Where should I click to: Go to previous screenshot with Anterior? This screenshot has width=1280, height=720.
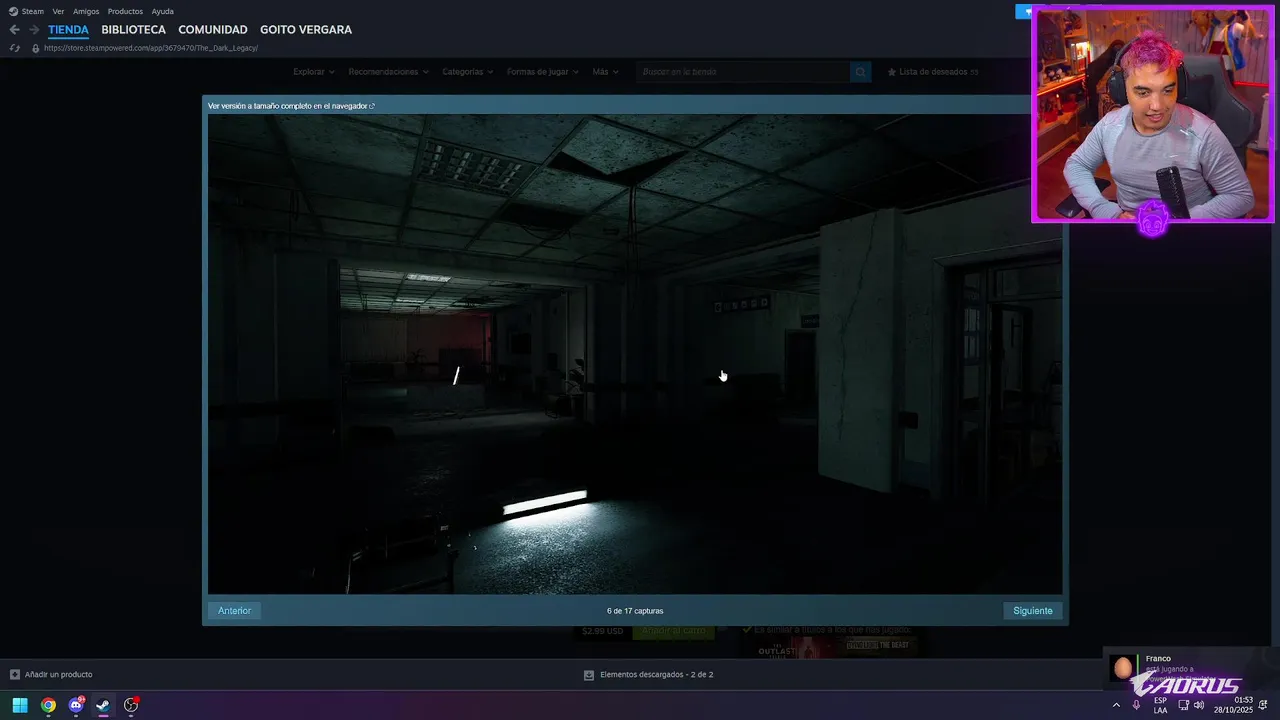(234, 611)
